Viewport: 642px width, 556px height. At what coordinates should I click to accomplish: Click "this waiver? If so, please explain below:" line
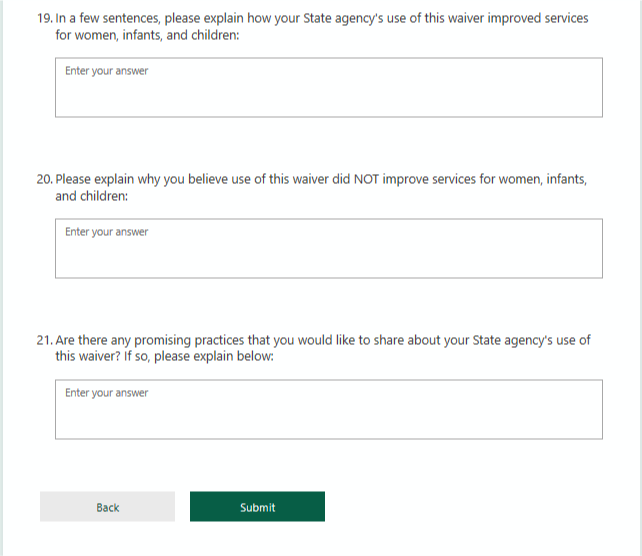pyautogui.click(x=164, y=356)
